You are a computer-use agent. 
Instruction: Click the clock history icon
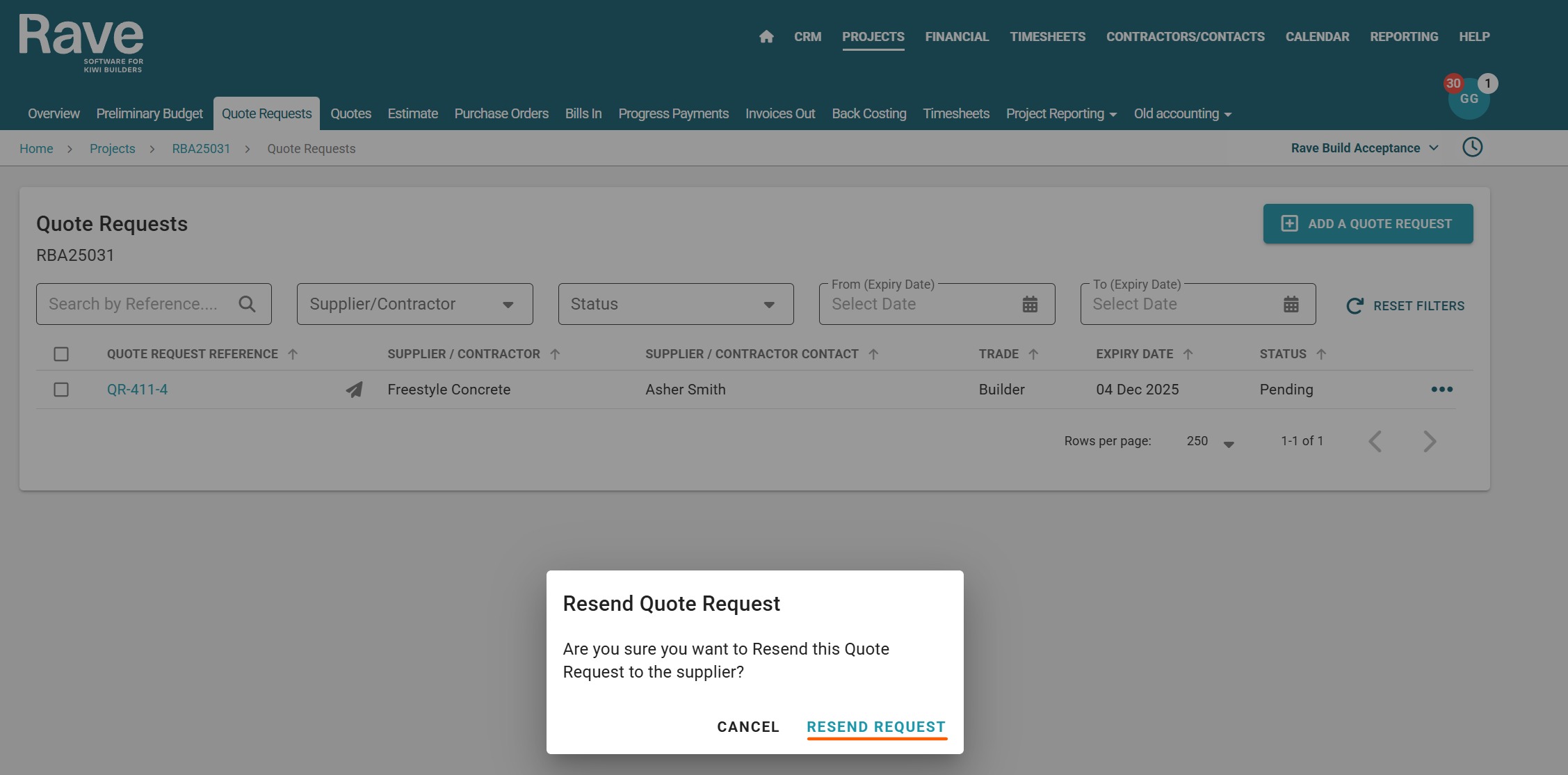(x=1472, y=147)
